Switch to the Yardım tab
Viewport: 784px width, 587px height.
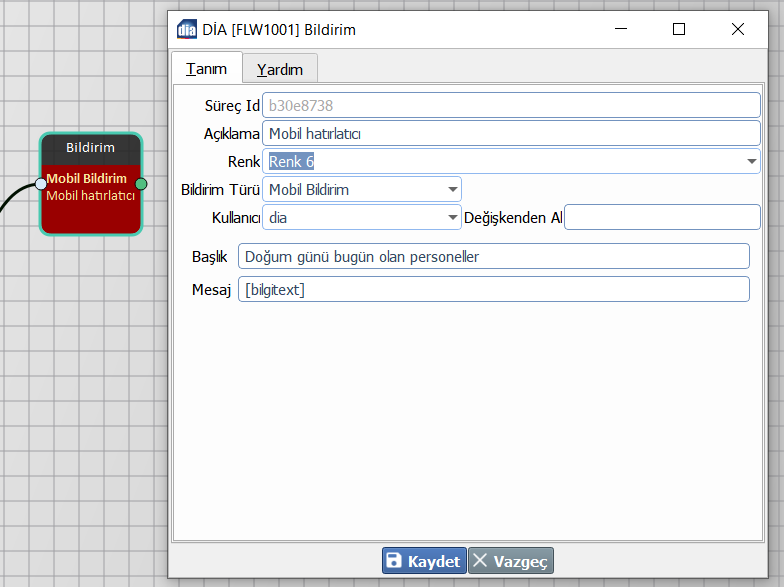tap(280, 69)
